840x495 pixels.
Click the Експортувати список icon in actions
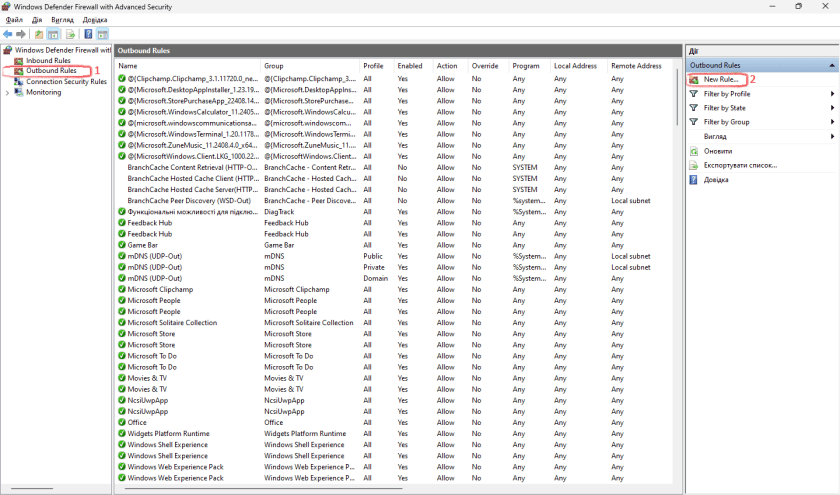click(694, 165)
